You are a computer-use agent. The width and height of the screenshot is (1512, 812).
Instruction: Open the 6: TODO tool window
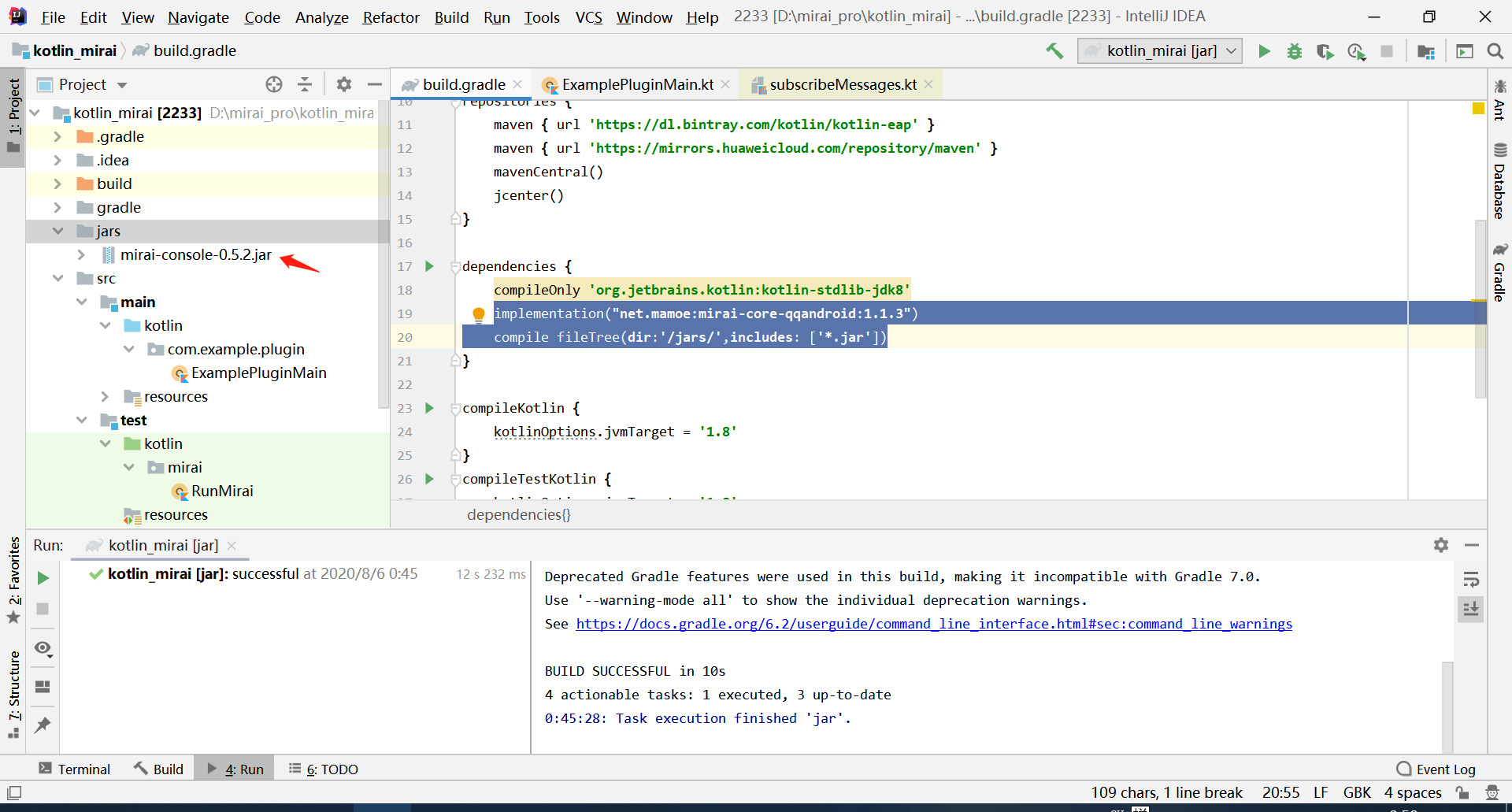324,769
